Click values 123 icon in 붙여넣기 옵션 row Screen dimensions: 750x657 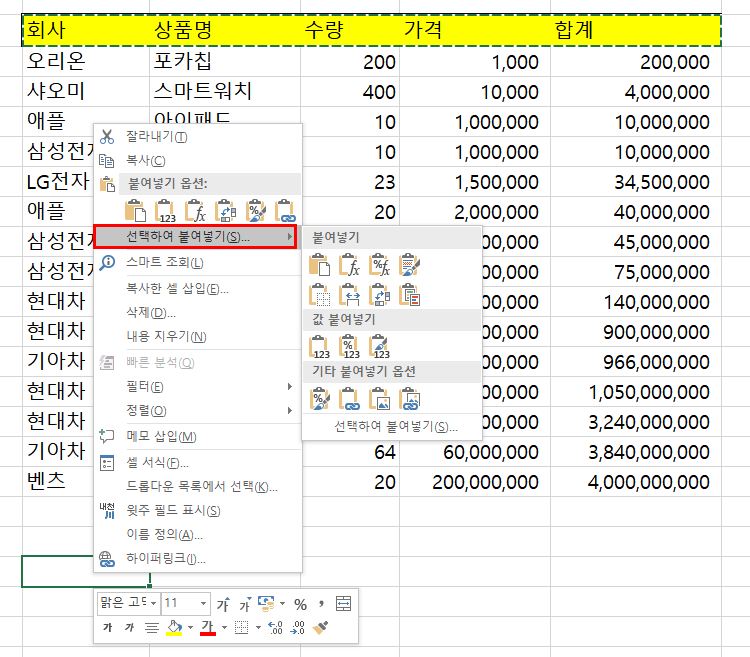pos(165,211)
